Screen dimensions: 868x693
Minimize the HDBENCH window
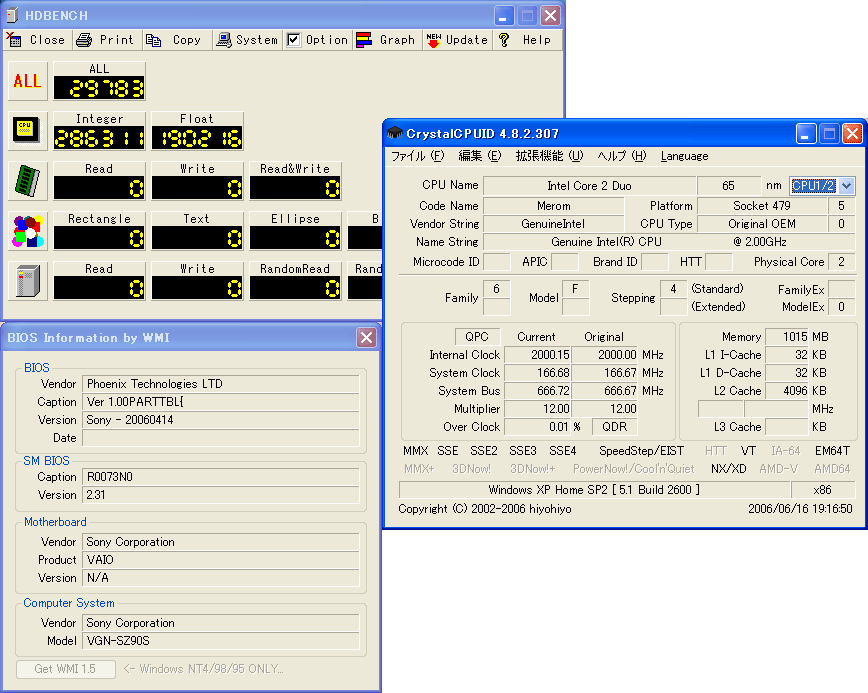point(504,15)
